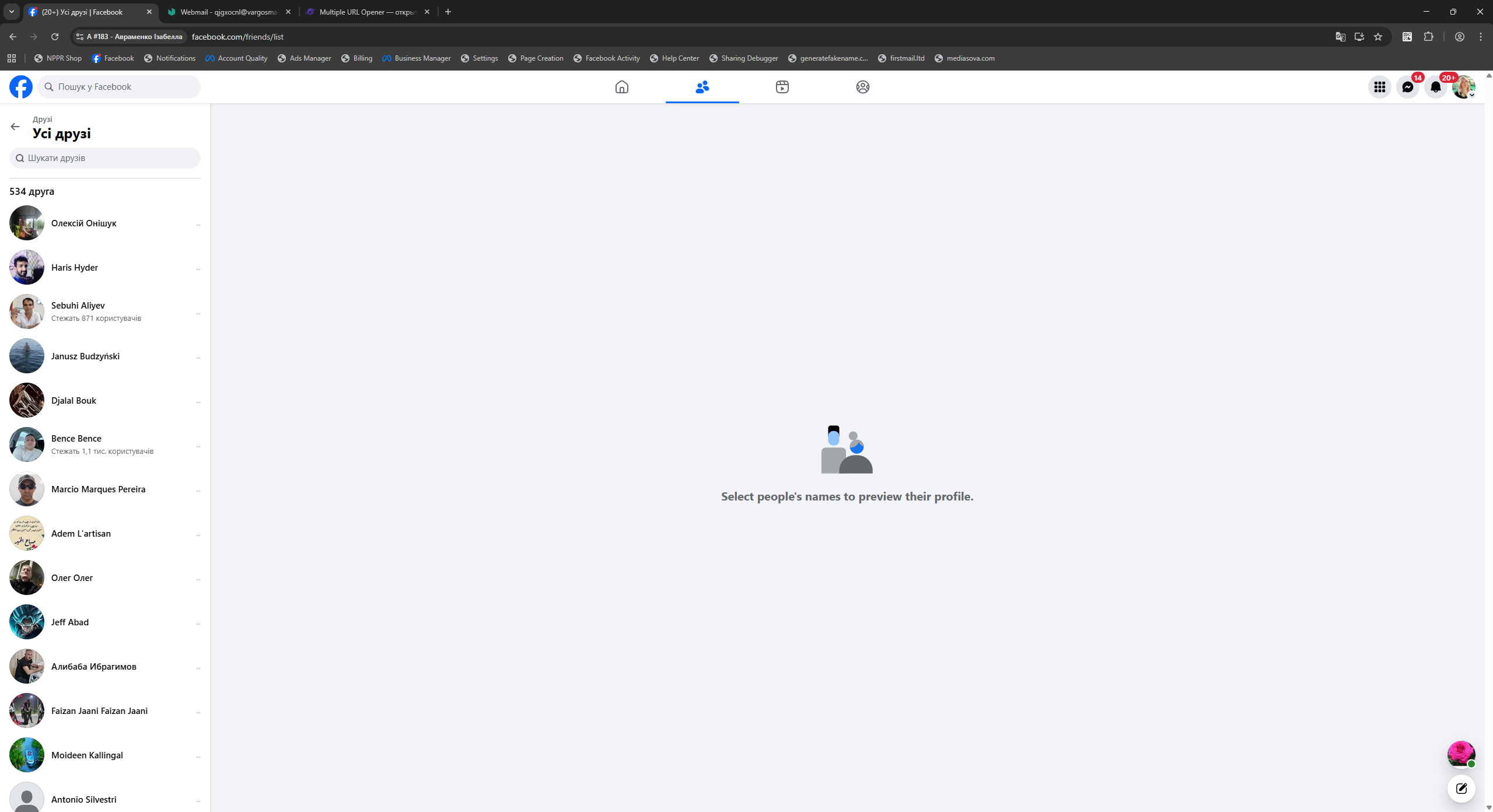1493x812 pixels.
Task: Go back using the Друзі back arrow
Action: point(15,127)
